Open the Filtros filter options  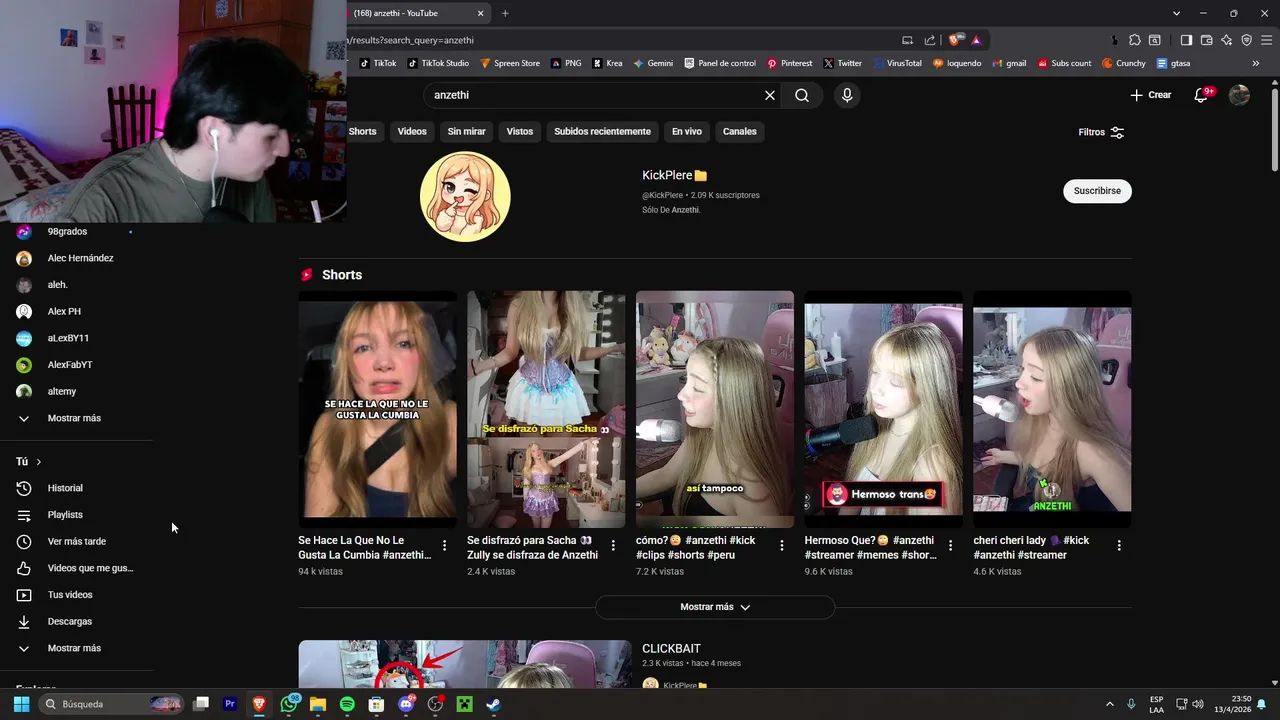point(1101,132)
